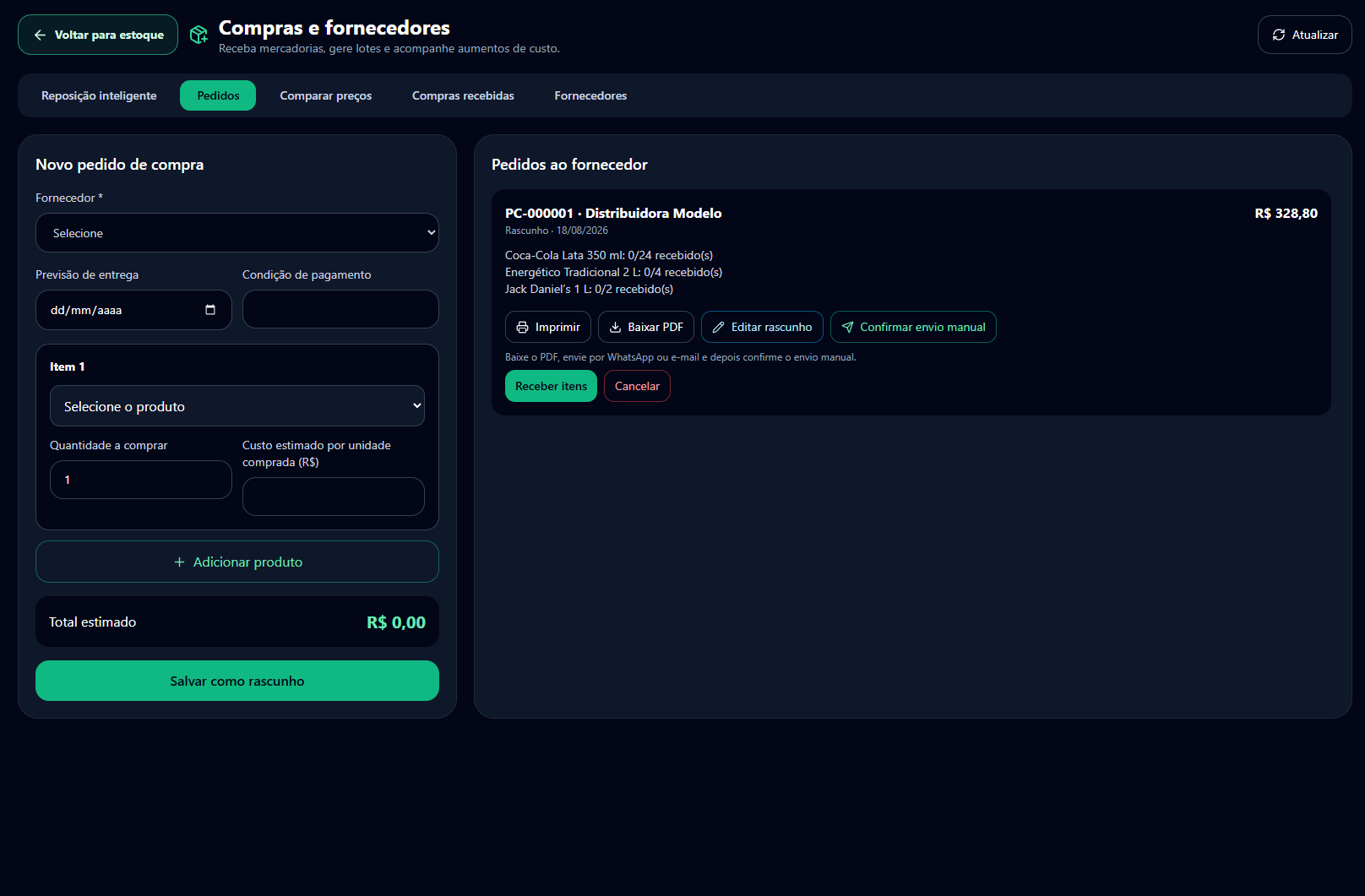Open the Fornecedor Selecione dropdown

coord(237,232)
